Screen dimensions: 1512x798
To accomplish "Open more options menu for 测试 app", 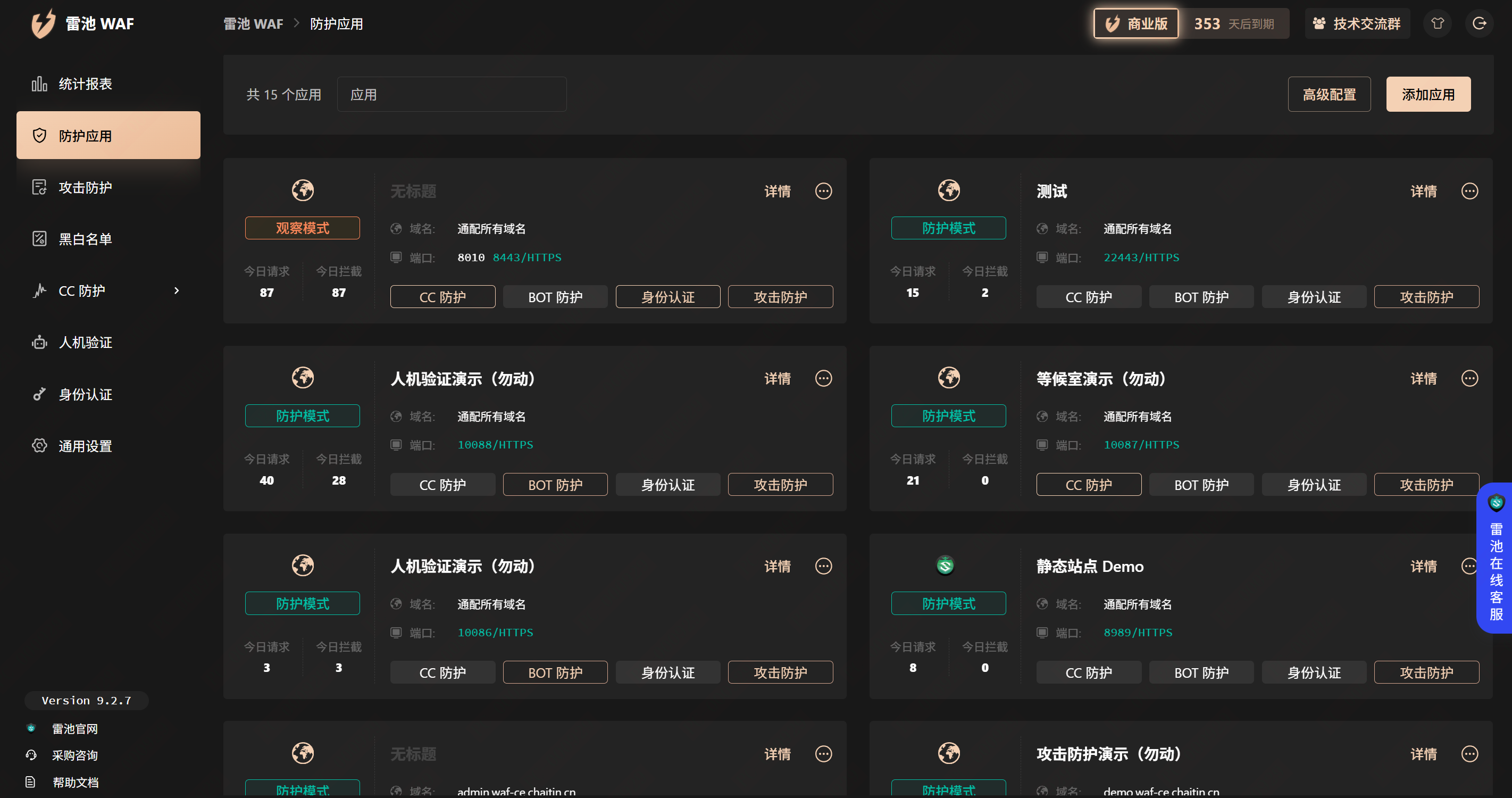I will pyautogui.click(x=1469, y=191).
